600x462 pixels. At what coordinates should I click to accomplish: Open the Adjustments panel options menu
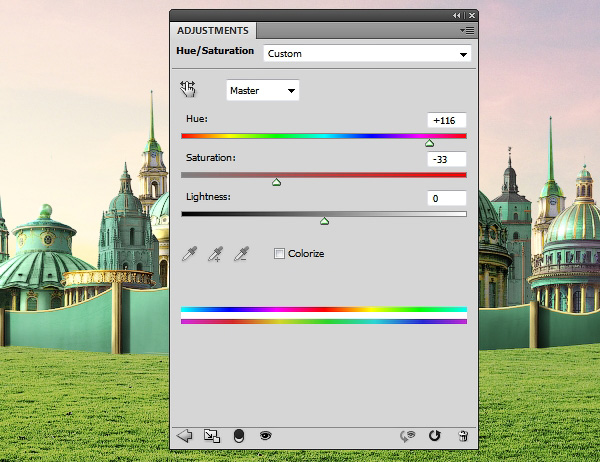click(468, 31)
